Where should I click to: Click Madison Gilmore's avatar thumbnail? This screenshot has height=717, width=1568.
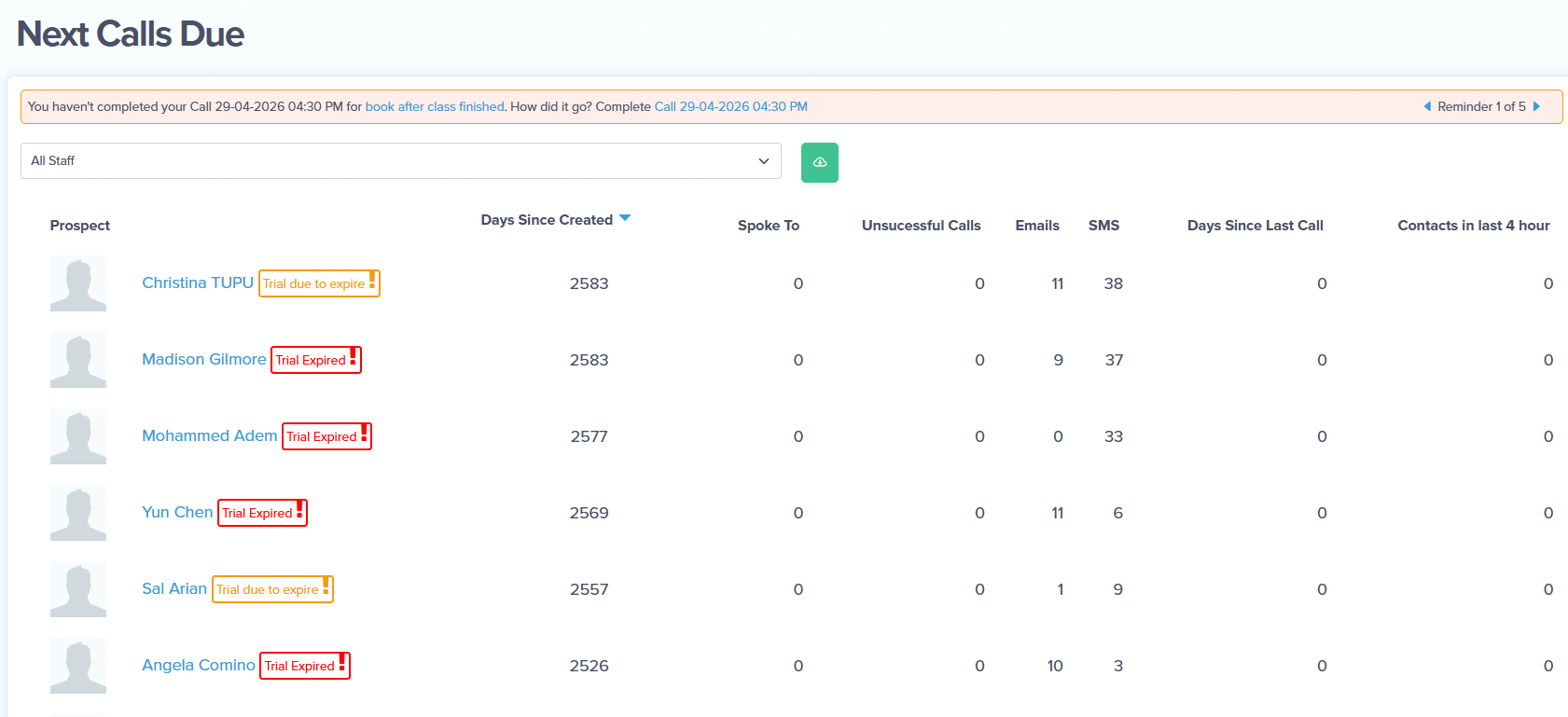tap(78, 360)
